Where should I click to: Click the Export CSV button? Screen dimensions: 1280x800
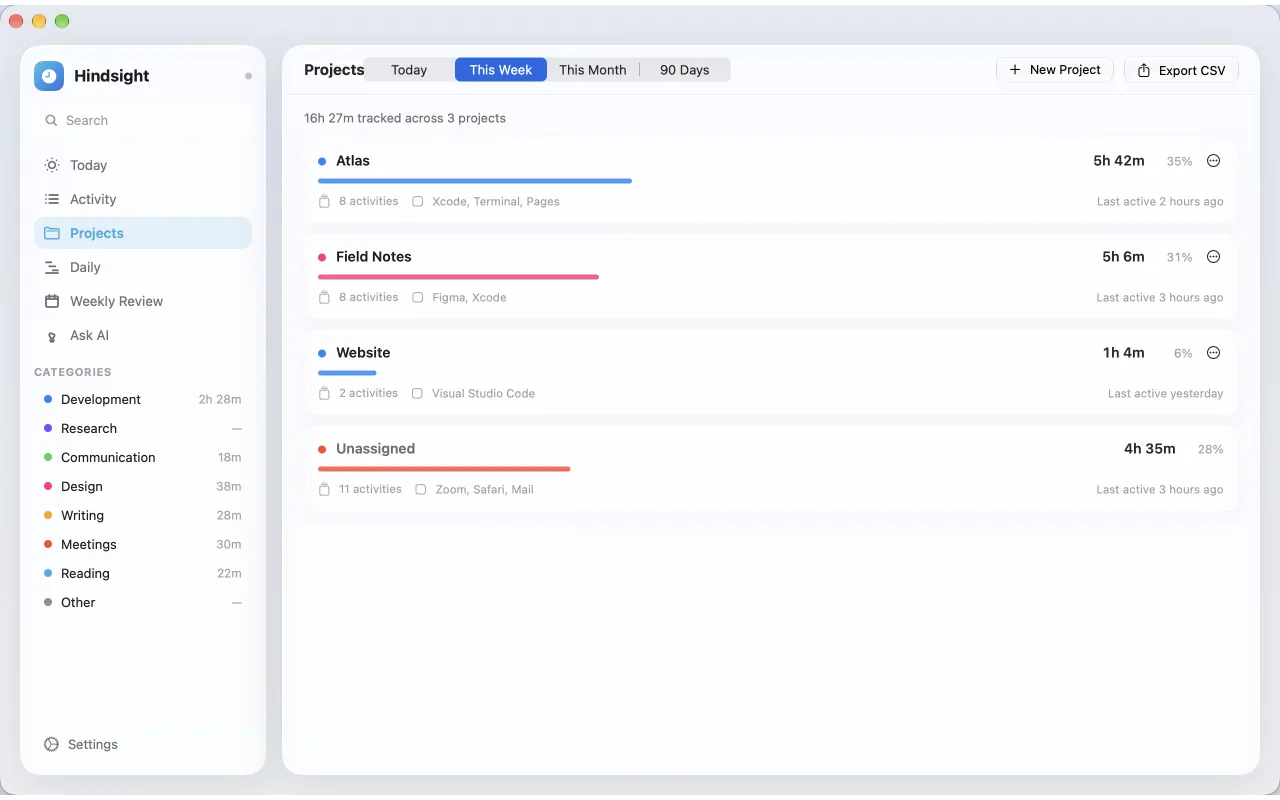tap(1182, 70)
